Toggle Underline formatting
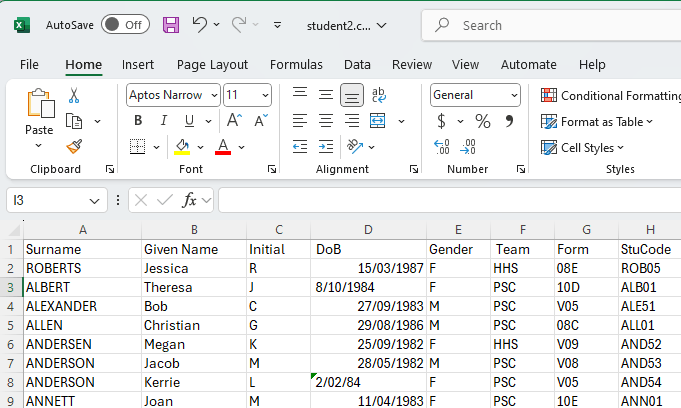Screen dimensions: 681x408 pos(189,120)
